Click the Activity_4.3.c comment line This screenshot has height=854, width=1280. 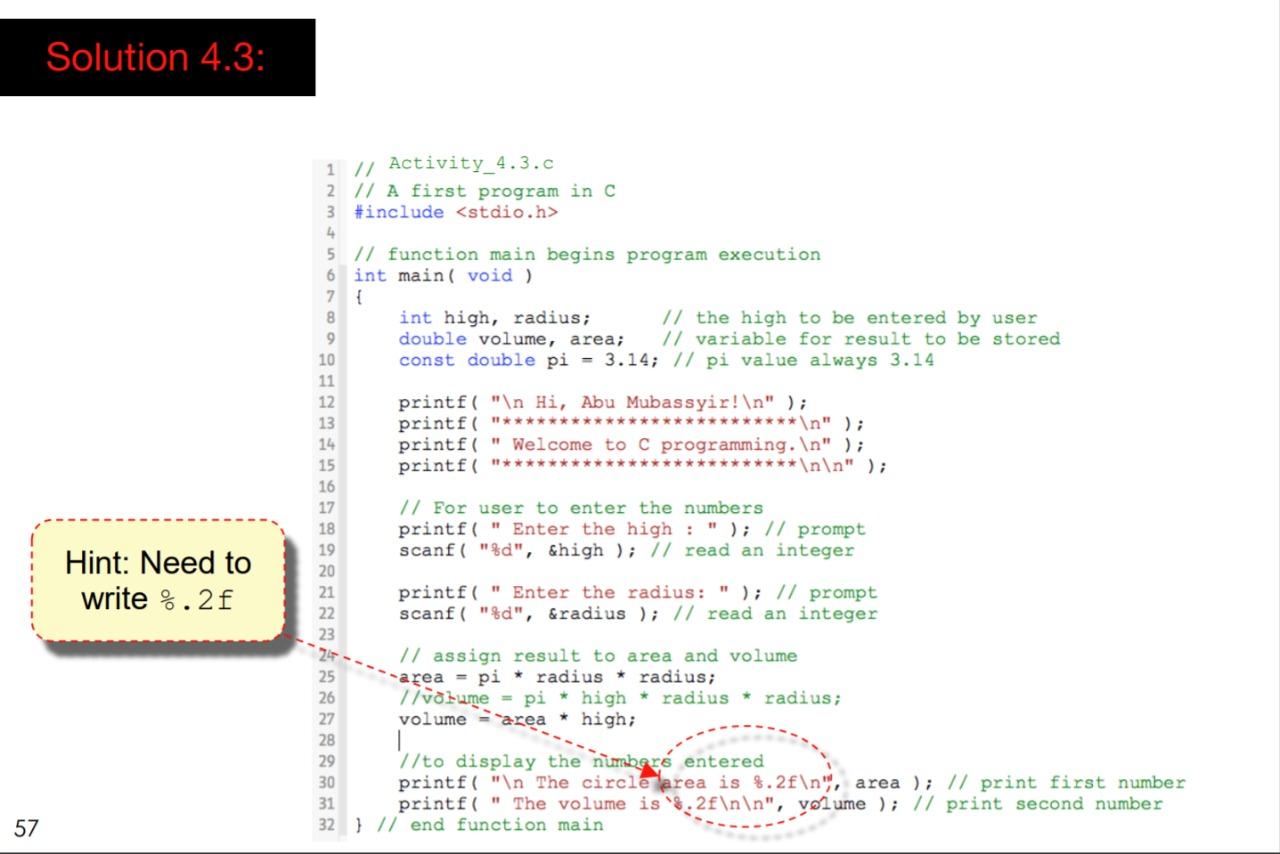(455, 163)
